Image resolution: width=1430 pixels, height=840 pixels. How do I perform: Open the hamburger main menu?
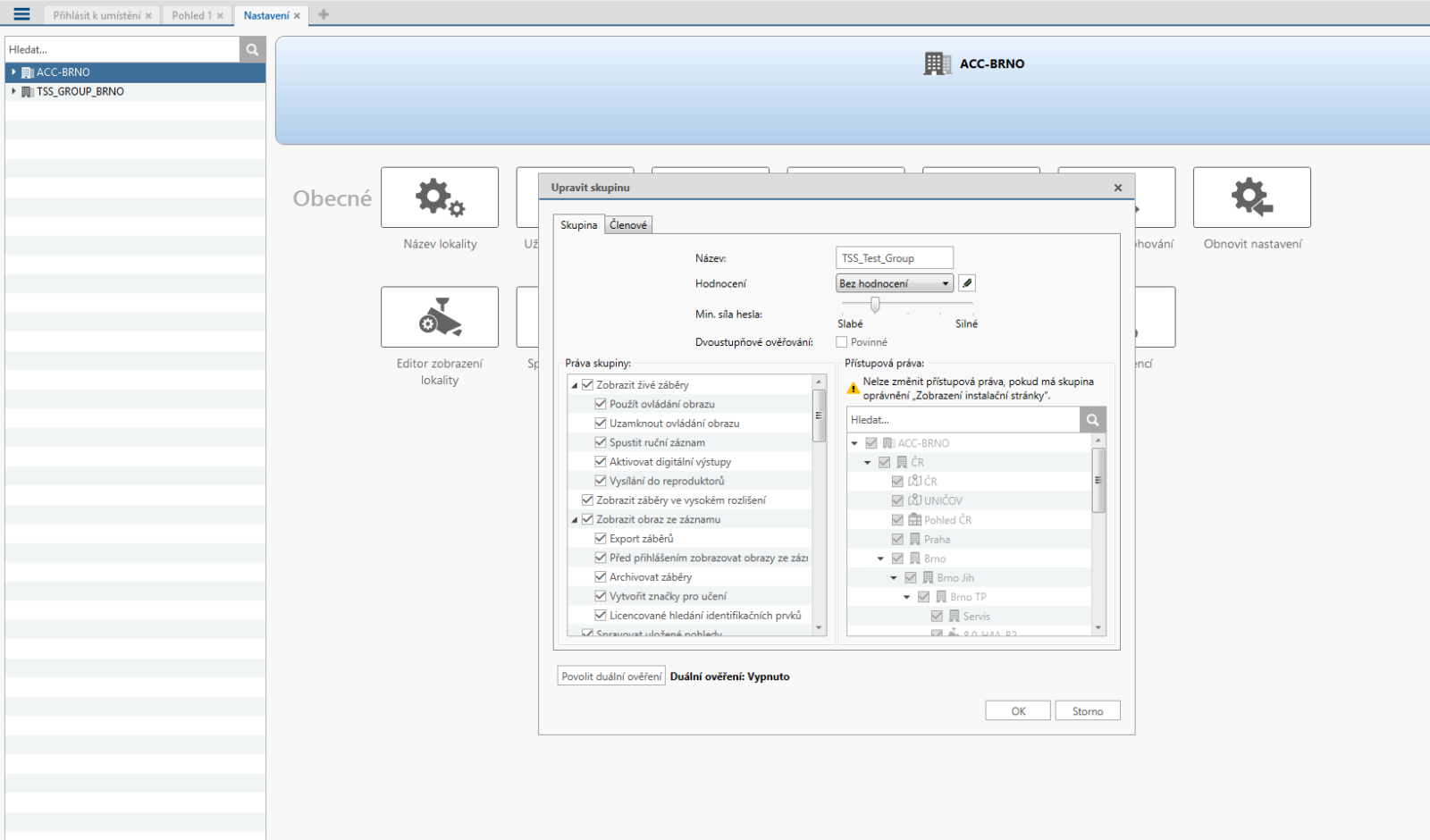pos(21,14)
